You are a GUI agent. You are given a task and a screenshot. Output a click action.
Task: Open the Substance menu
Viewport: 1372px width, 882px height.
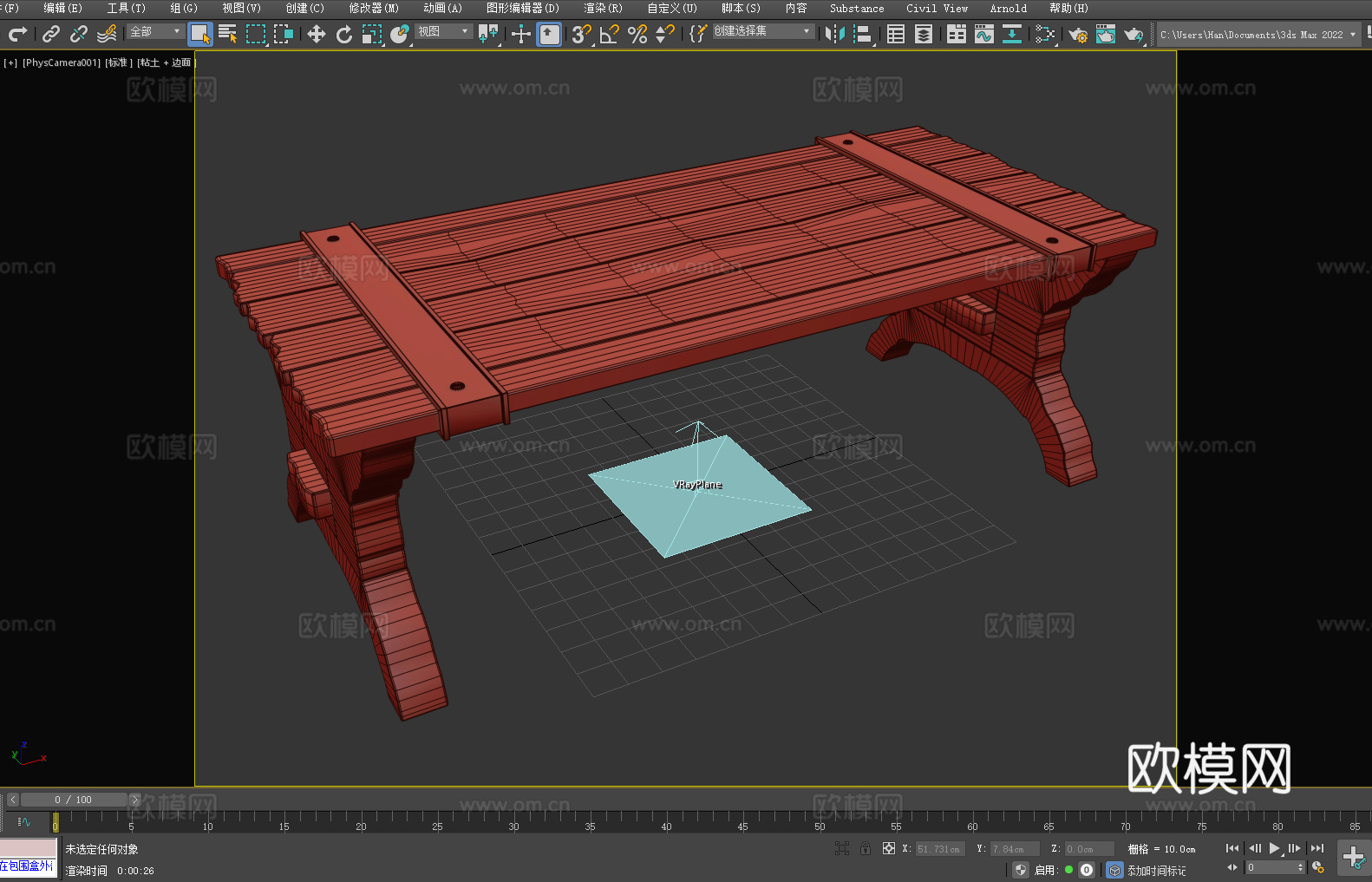point(857,8)
